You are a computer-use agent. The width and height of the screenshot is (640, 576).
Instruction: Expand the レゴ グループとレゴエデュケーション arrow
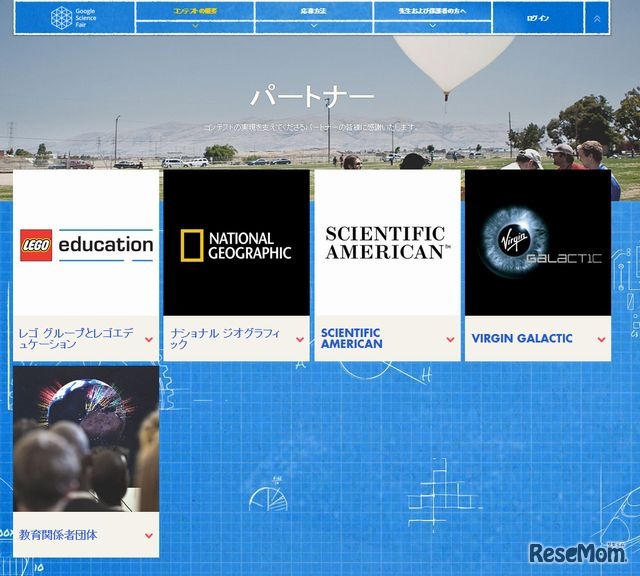(x=149, y=339)
